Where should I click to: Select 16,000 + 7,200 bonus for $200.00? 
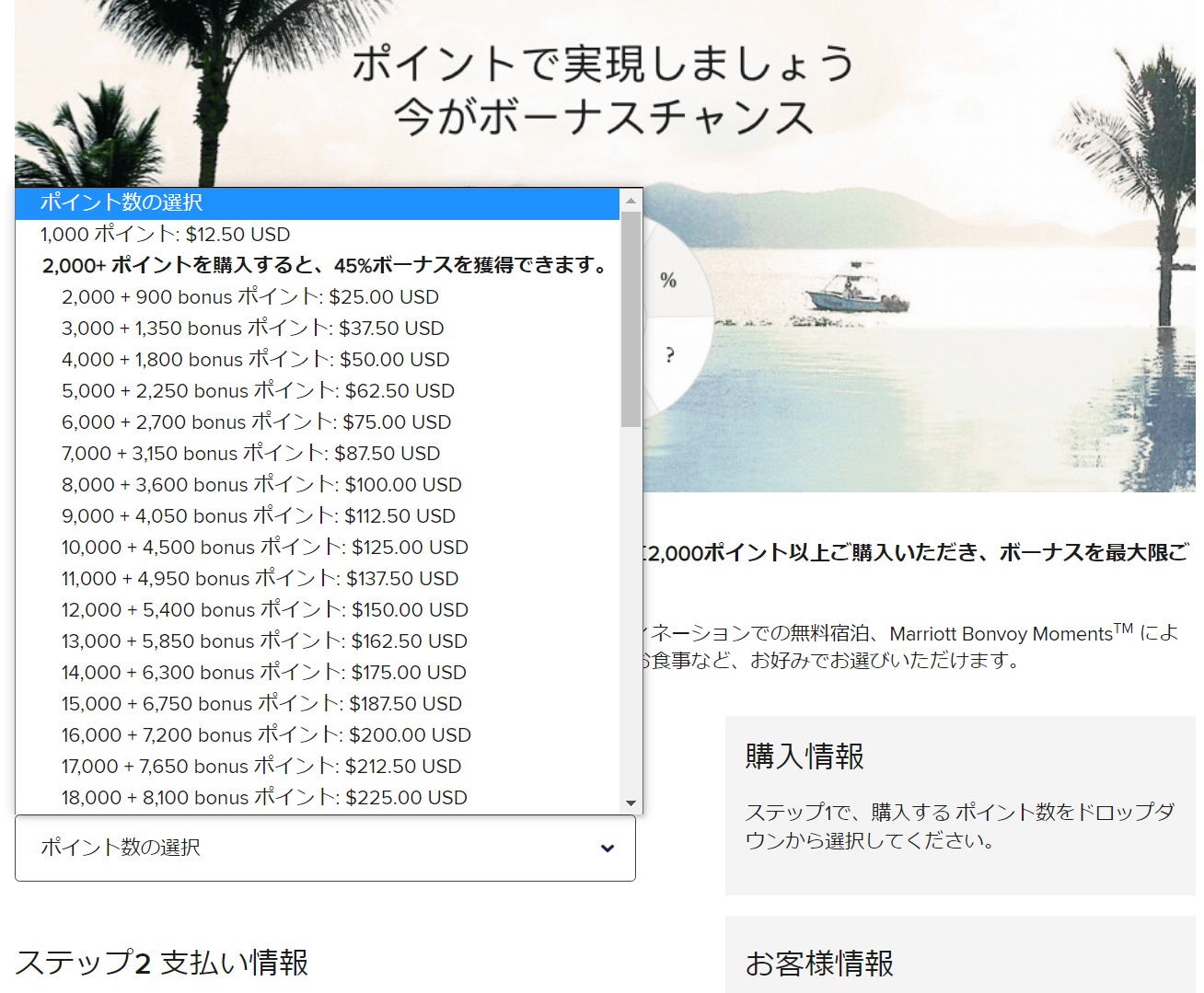click(x=266, y=735)
